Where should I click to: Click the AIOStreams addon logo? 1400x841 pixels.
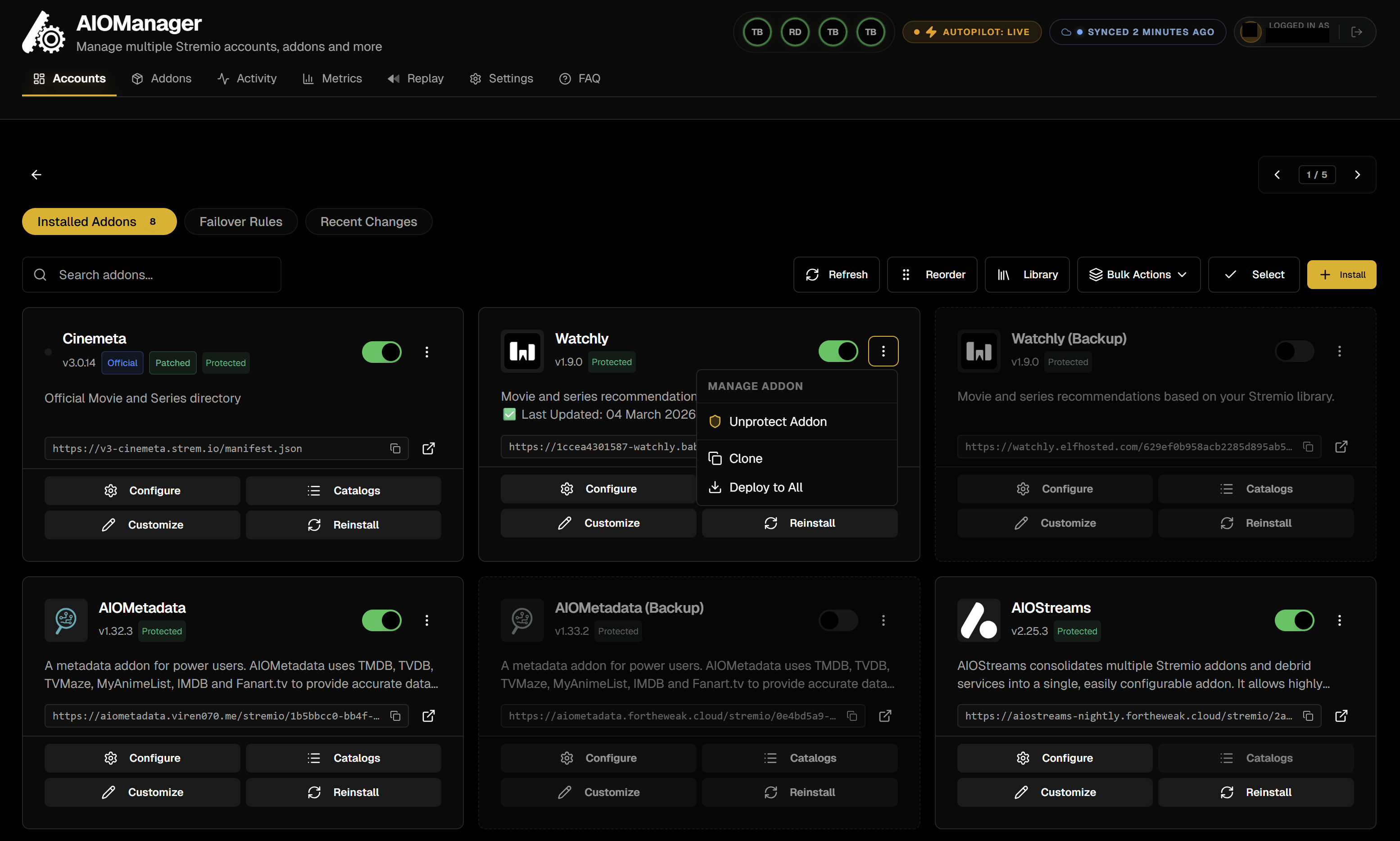[979, 620]
